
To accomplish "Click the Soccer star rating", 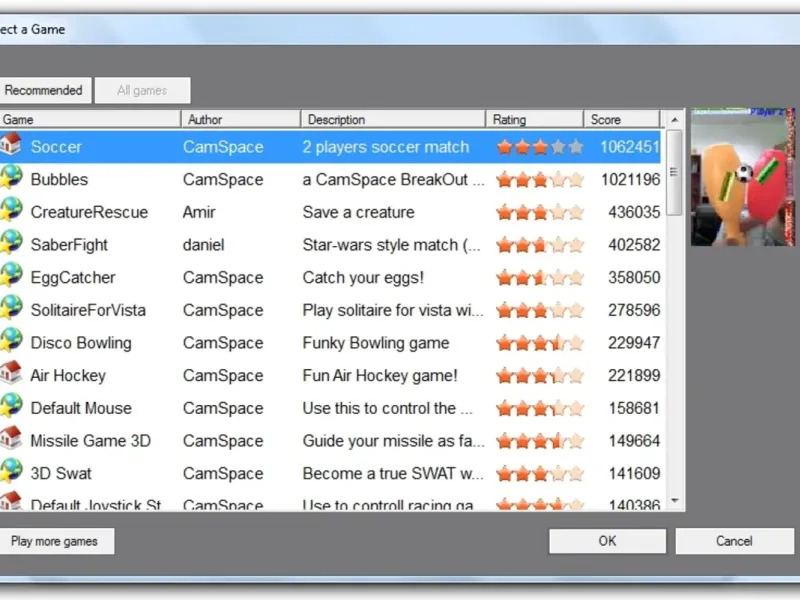I will [x=540, y=147].
